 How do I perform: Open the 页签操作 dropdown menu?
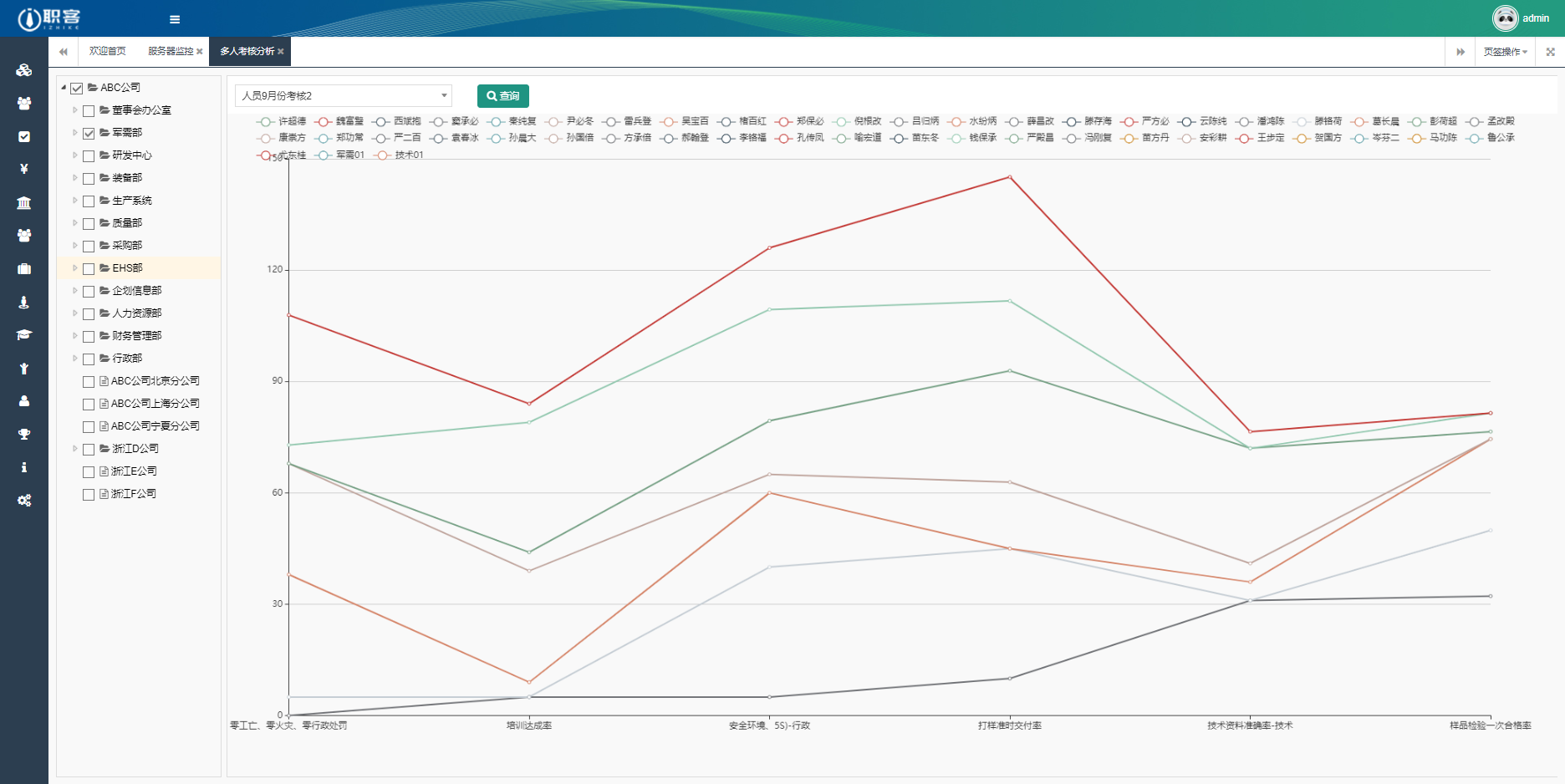pyautogui.click(x=1505, y=52)
